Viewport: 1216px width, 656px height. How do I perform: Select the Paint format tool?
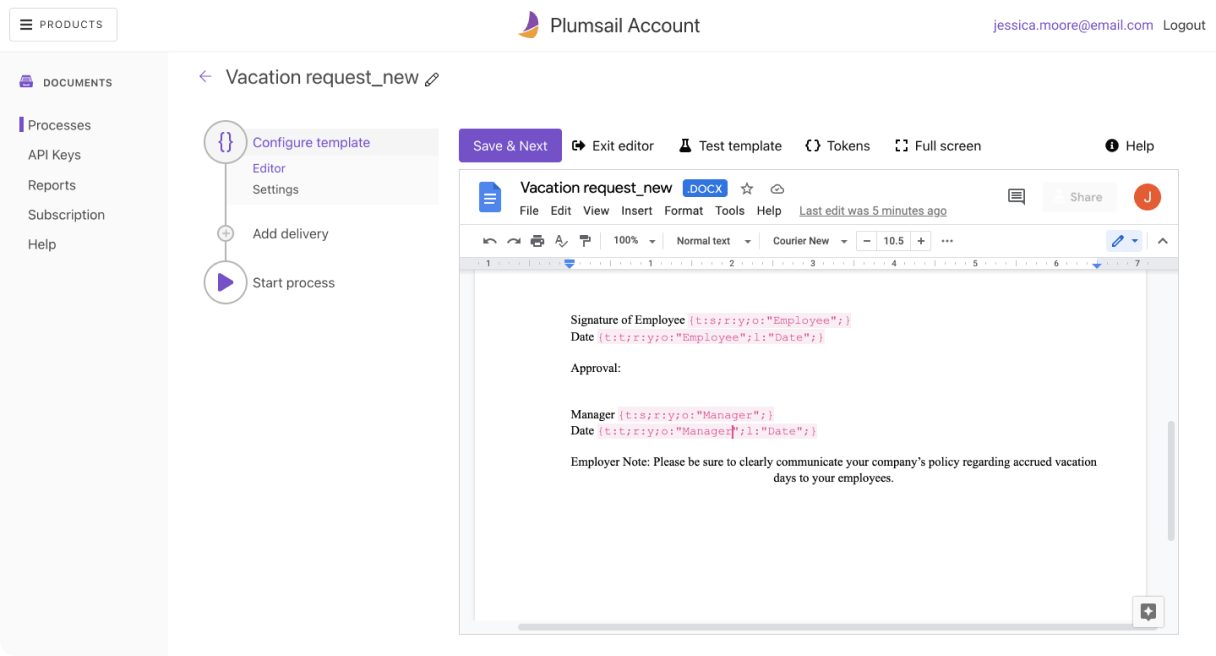tap(585, 240)
